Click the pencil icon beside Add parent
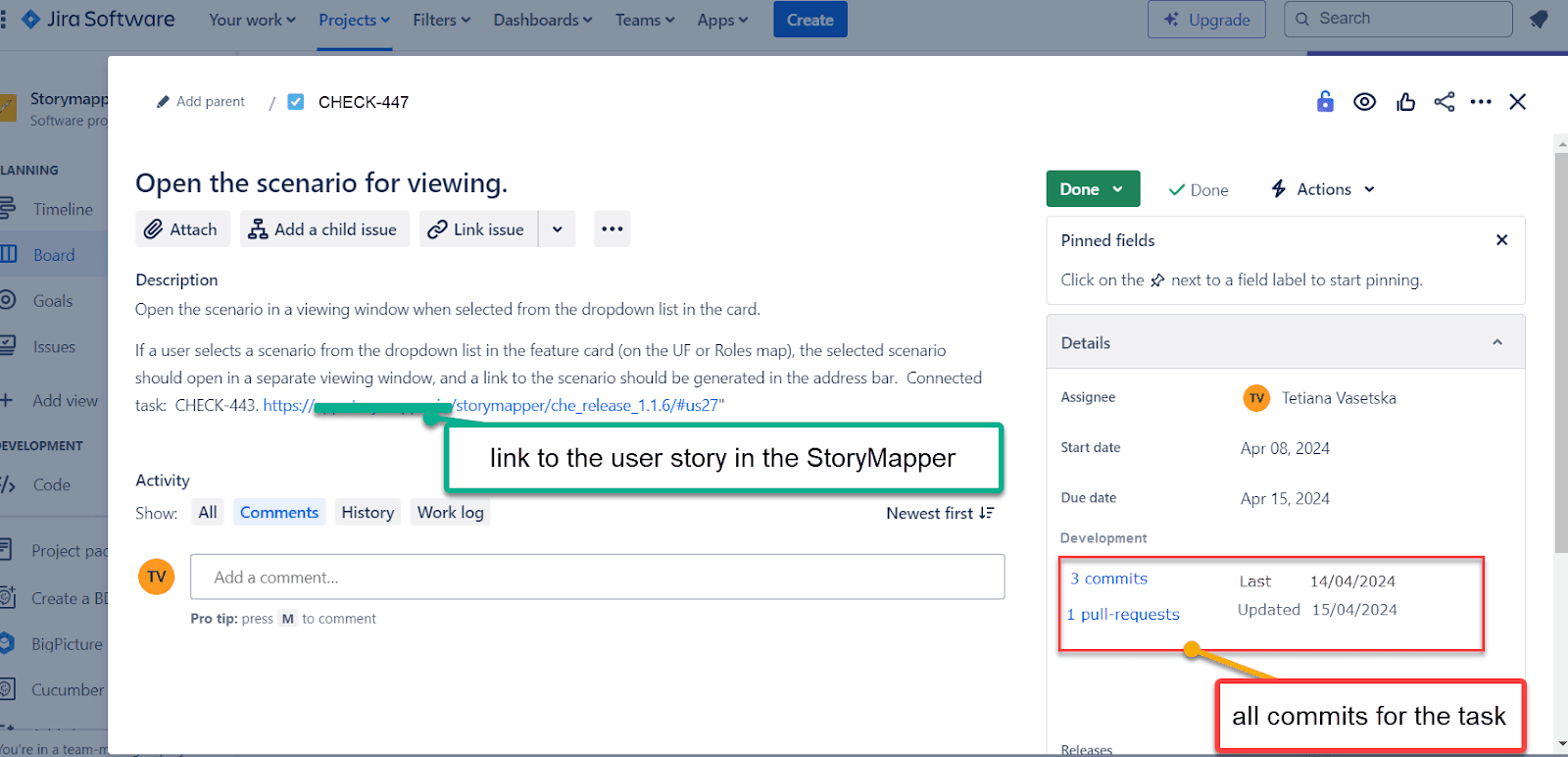1568x757 pixels. pyautogui.click(x=163, y=102)
